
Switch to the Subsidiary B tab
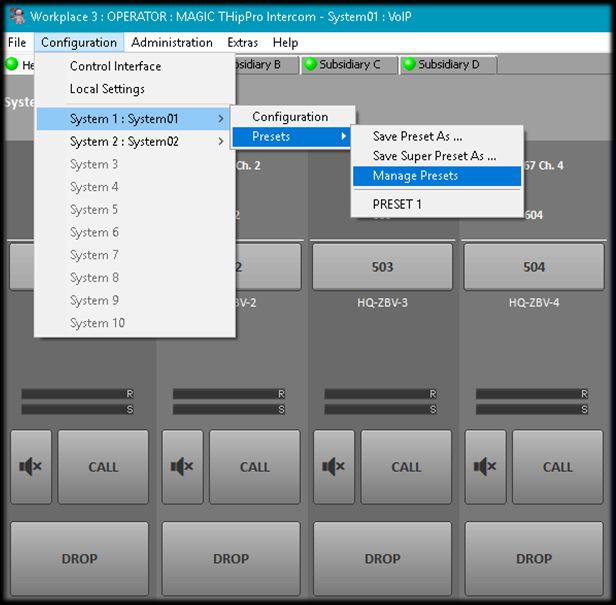[266, 64]
